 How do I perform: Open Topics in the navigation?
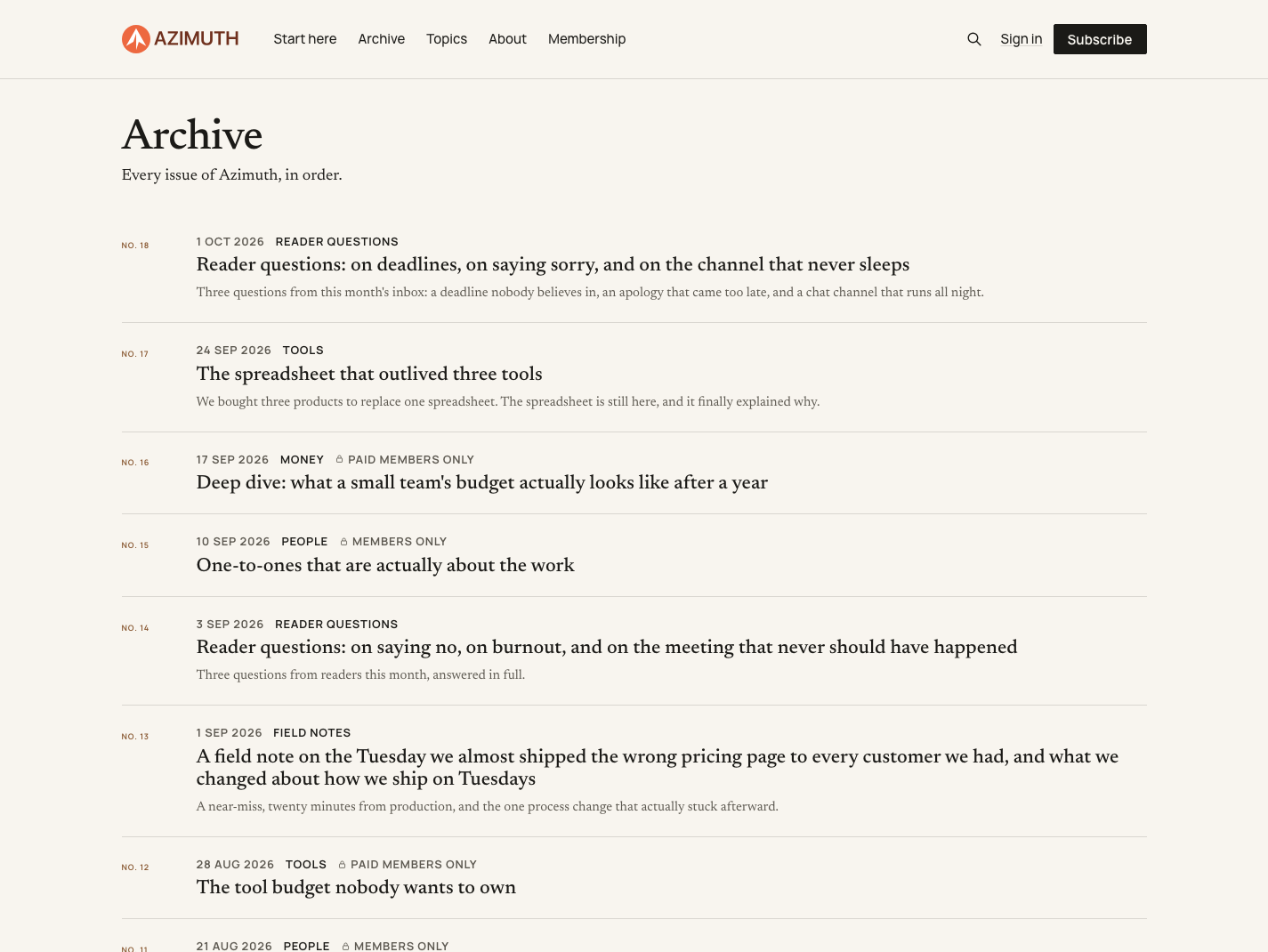[447, 39]
